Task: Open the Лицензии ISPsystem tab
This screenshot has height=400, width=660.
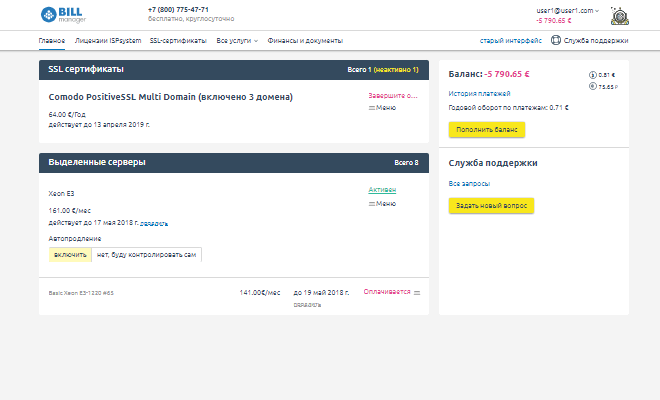Action: pyautogui.click(x=108, y=41)
